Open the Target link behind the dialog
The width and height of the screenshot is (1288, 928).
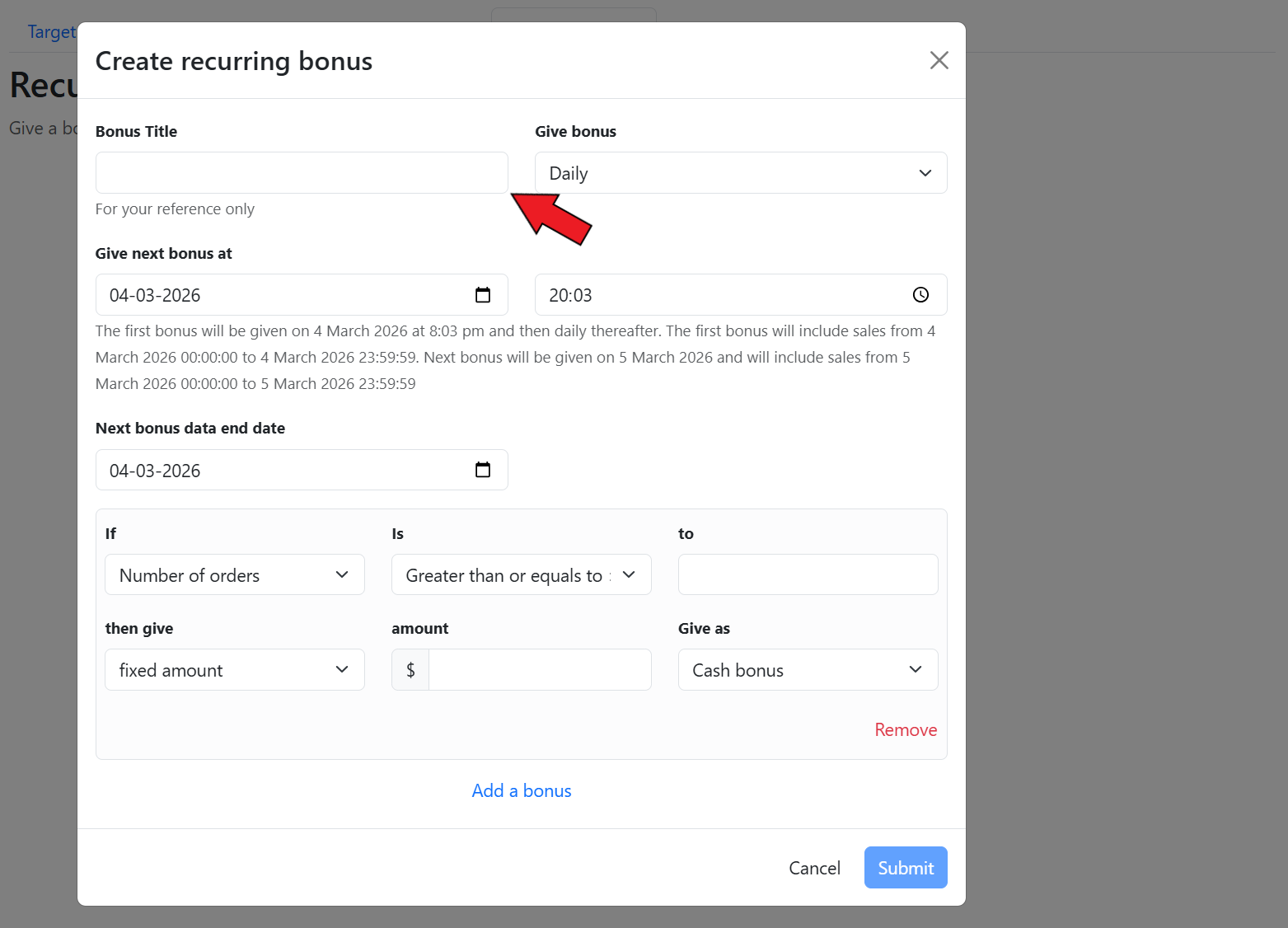[51, 32]
